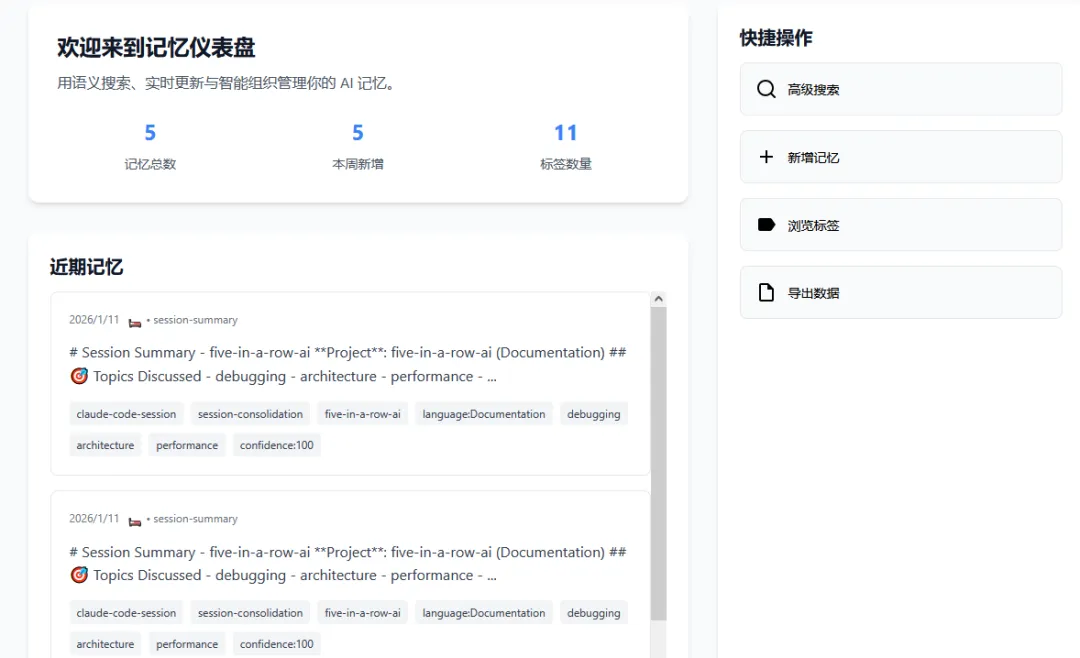Click second memory's Session Summary text
This screenshot has height=658, width=1080.
pos(348,564)
